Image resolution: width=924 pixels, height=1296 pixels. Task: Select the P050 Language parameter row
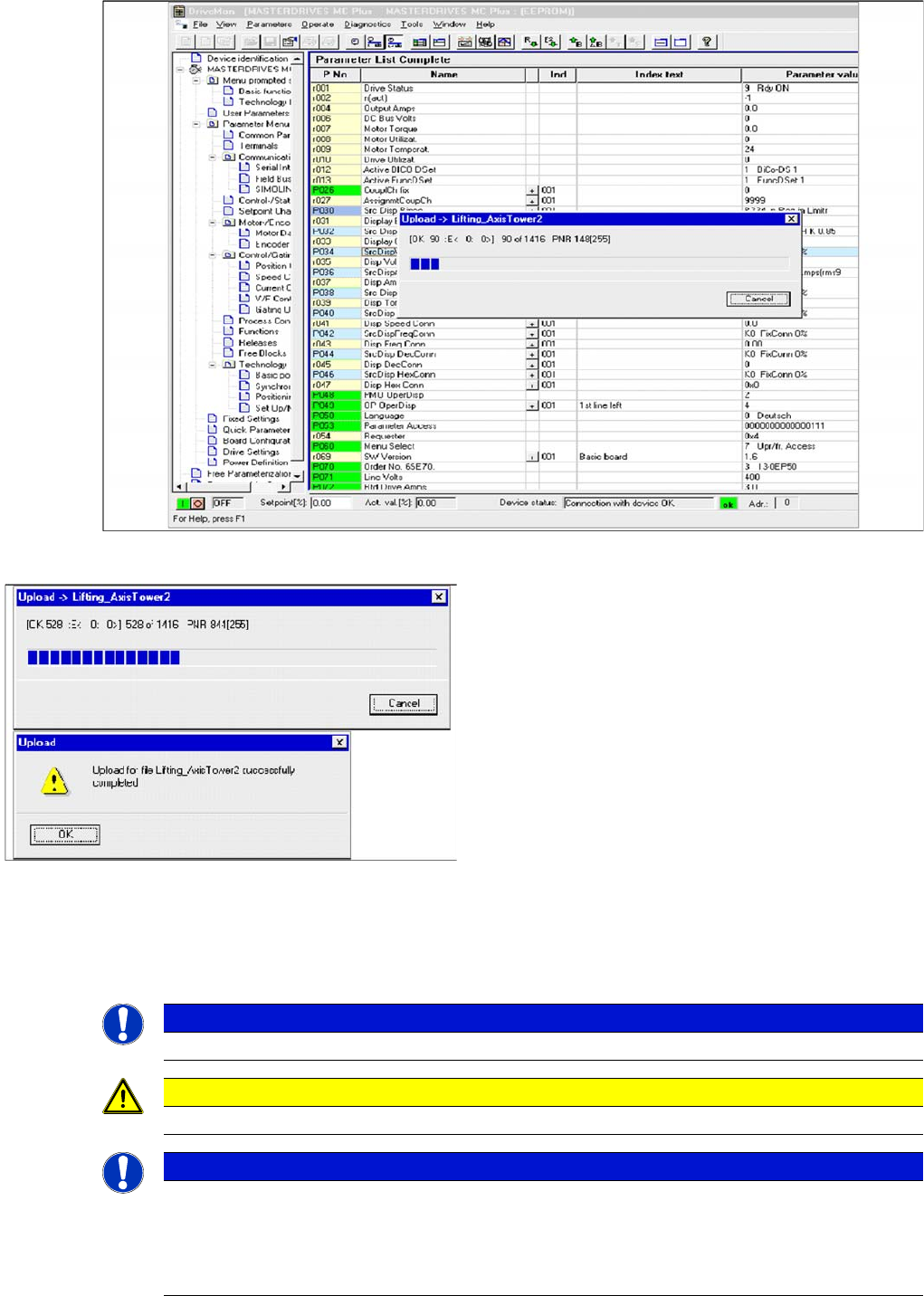(x=584, y=415)
